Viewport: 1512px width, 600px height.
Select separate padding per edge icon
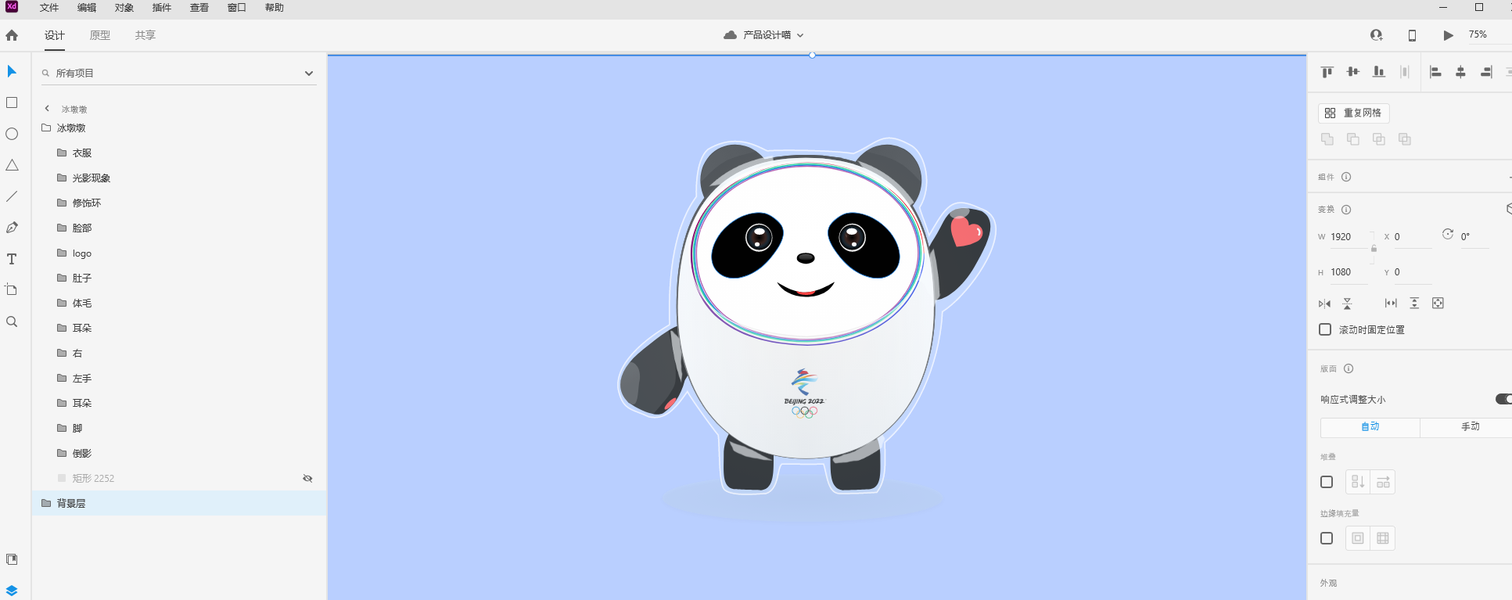1383,538
